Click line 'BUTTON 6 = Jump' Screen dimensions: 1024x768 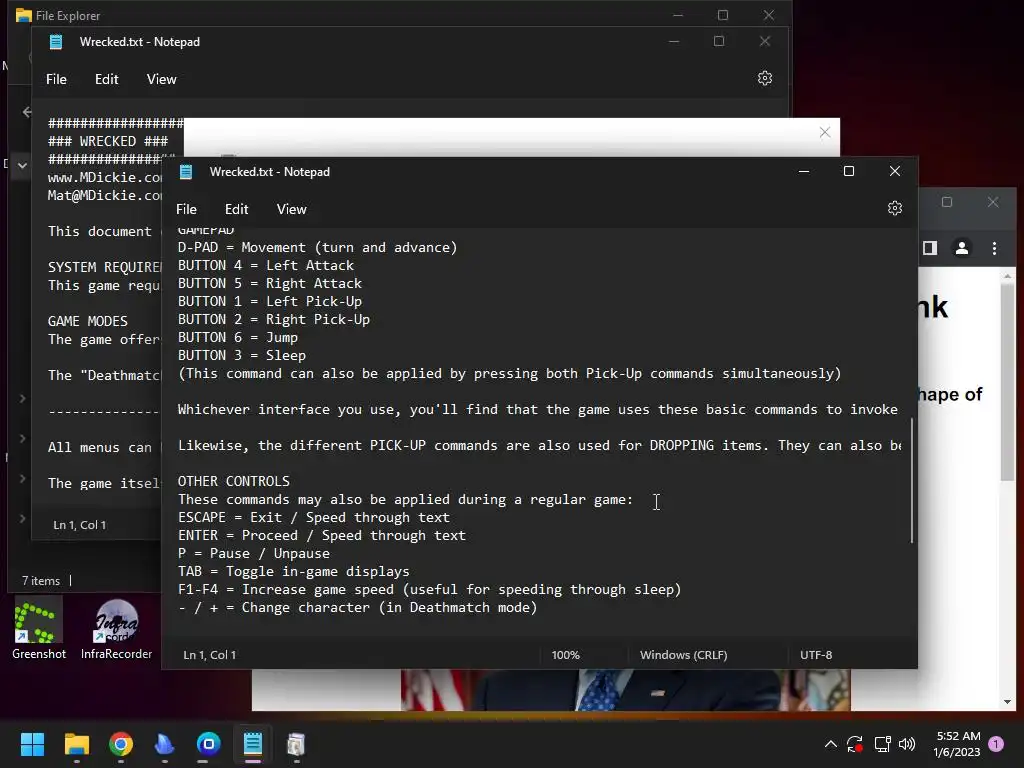(x=238, y=338)
